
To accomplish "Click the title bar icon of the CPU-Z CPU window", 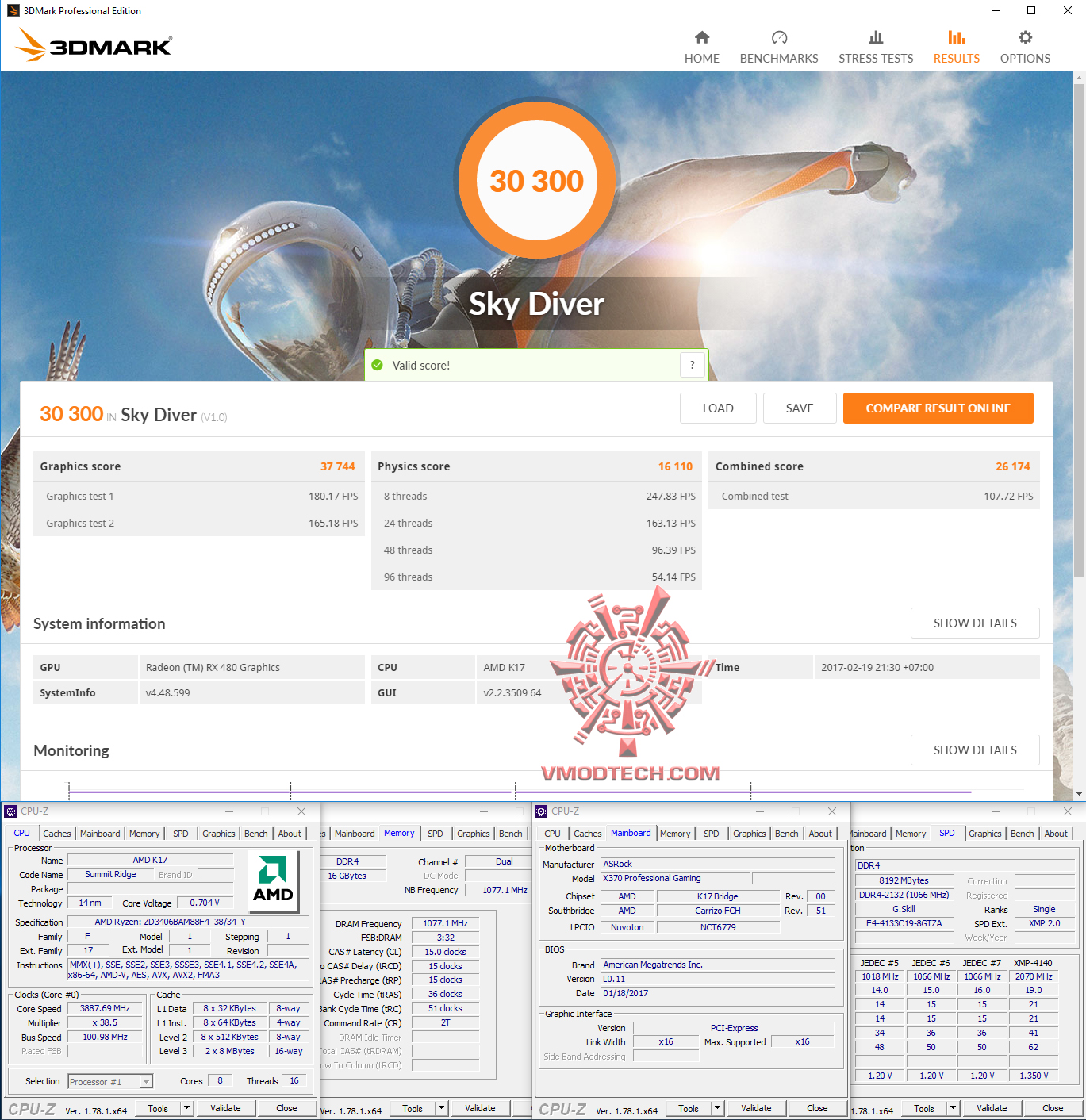I will coord(10,811).
